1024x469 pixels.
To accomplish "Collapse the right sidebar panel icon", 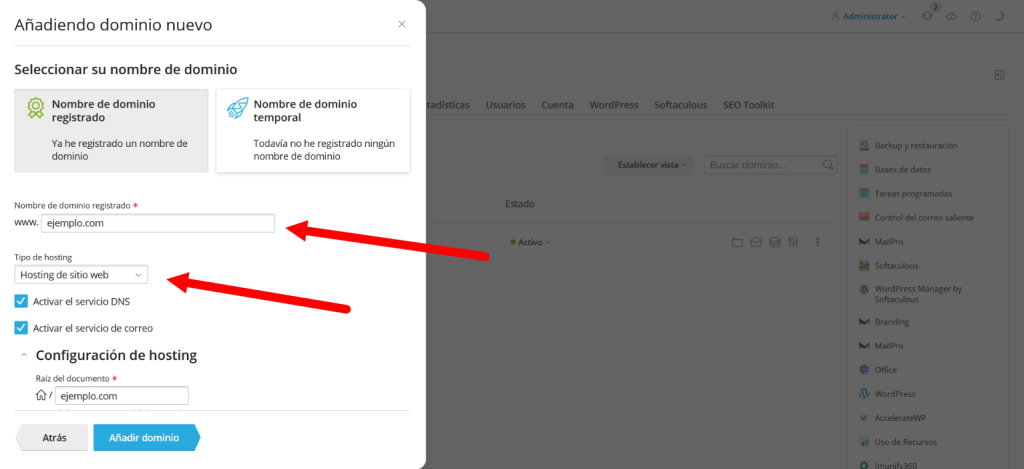I will point(998,75).
